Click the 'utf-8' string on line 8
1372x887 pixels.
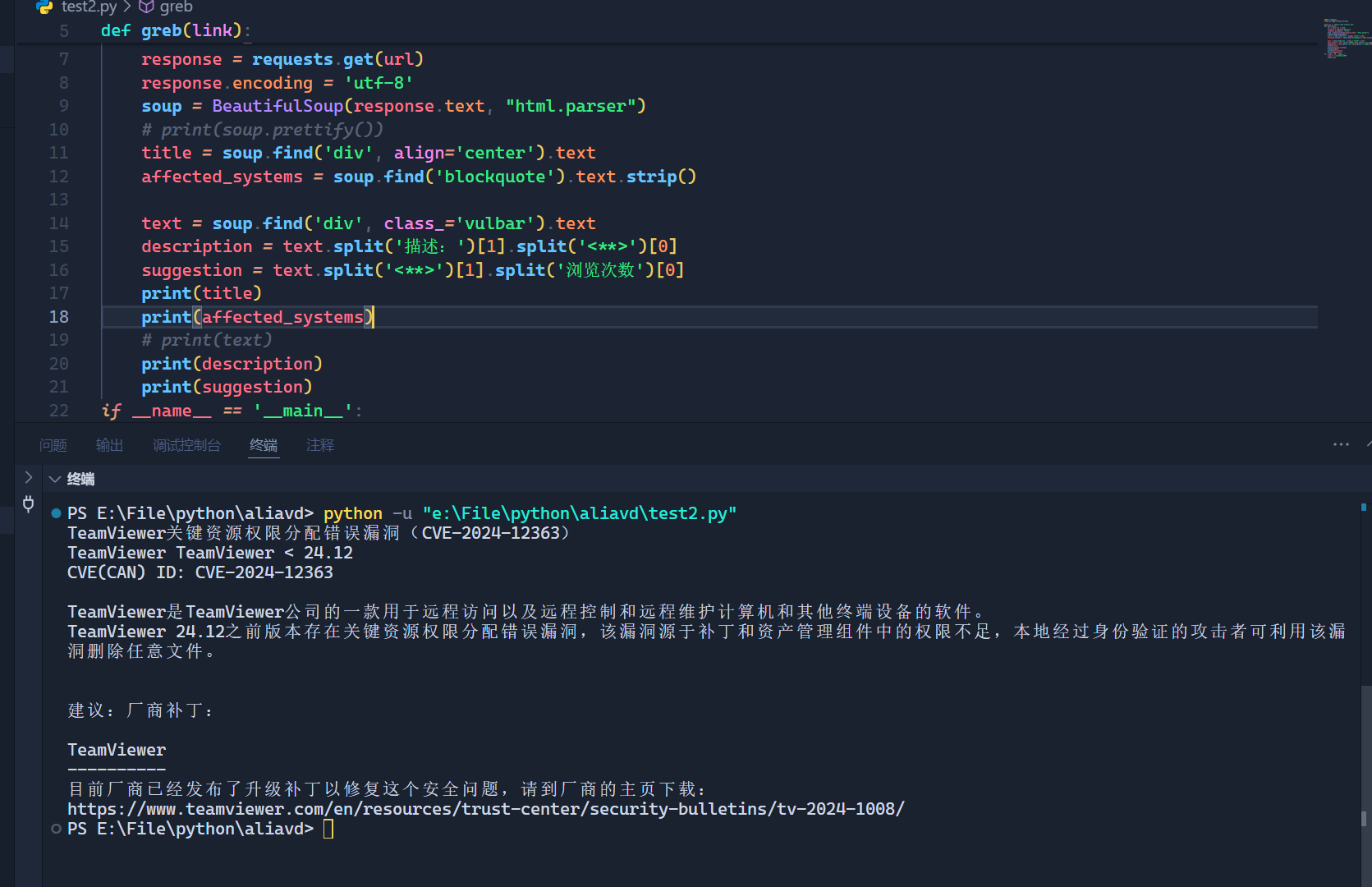point(379,83)
